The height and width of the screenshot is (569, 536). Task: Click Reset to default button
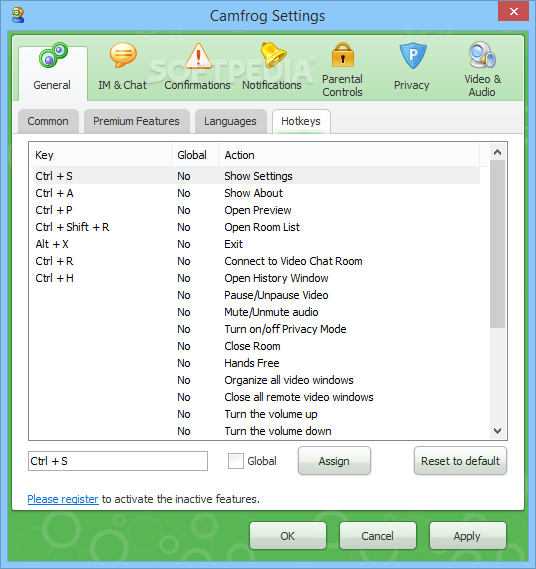[x=460, y=461]
